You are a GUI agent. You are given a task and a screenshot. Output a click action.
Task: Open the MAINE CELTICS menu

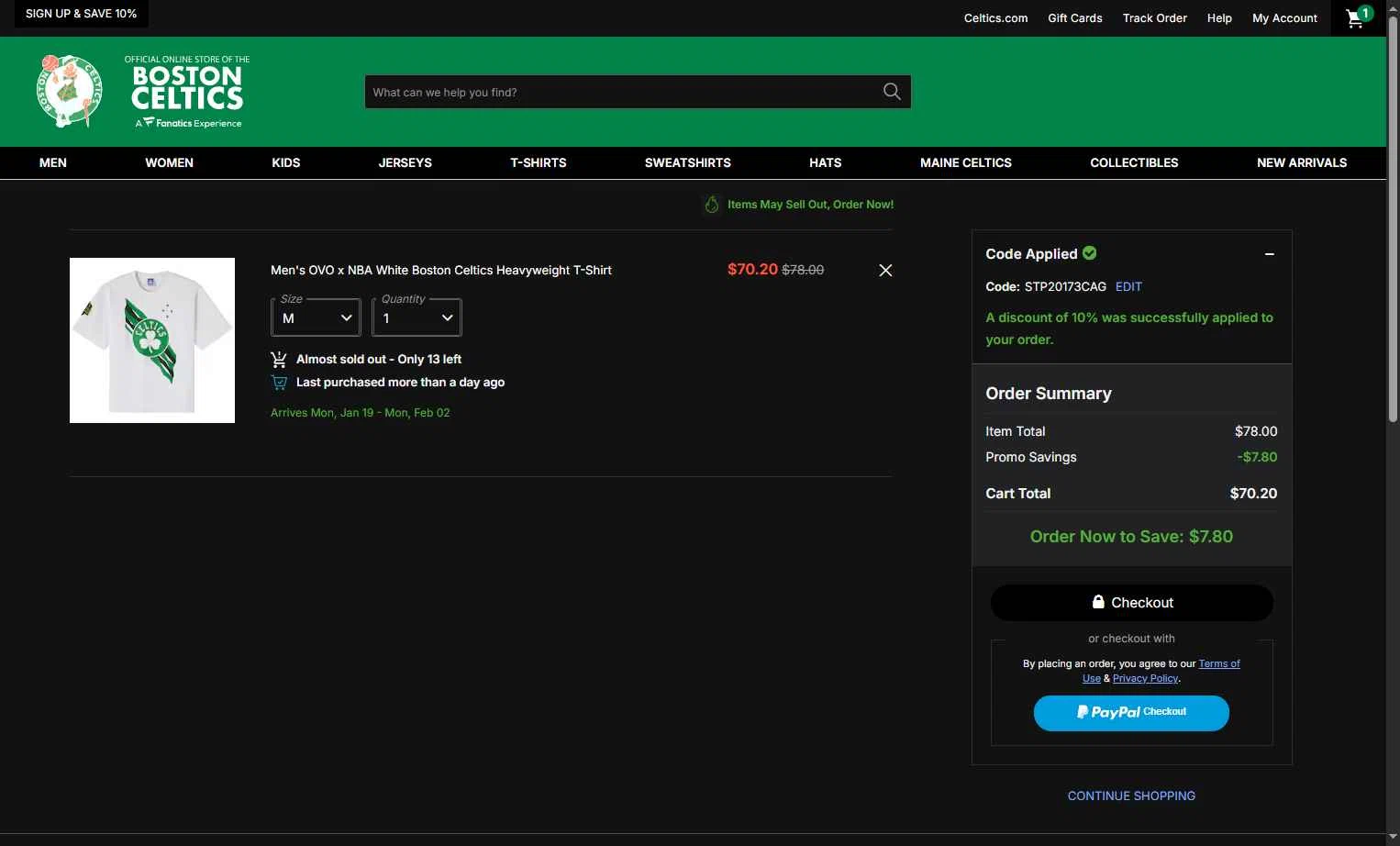tap(966, 162)
